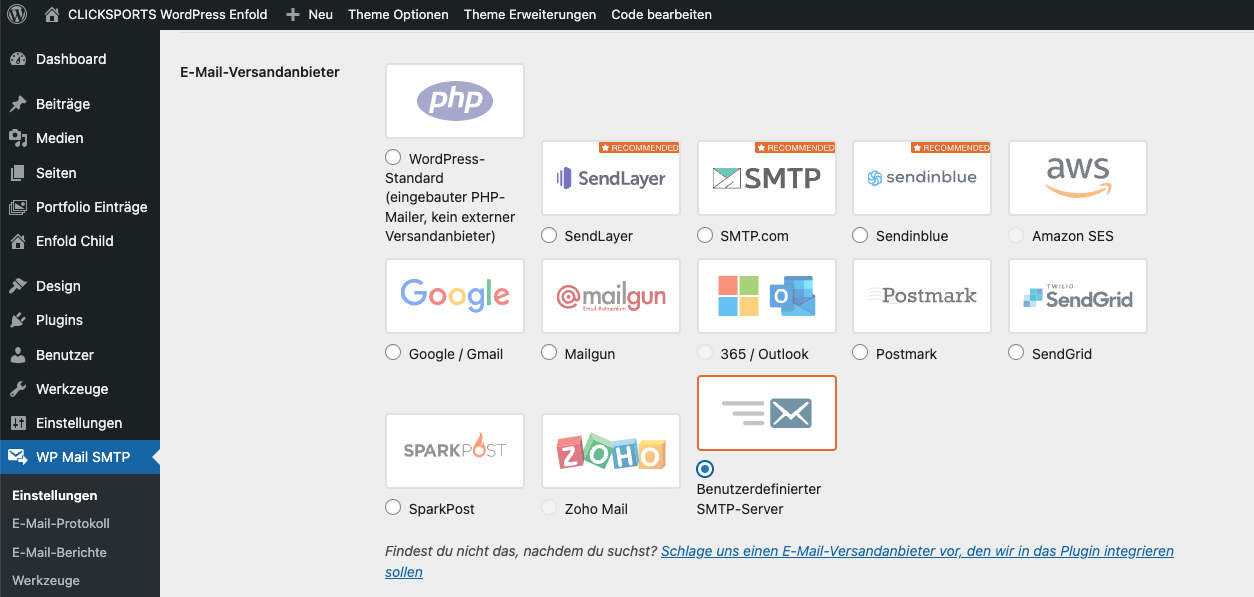Click the Recommended badge on SMTP.com card
This screenshot has width=1254, height=597.
click(795, 147)
